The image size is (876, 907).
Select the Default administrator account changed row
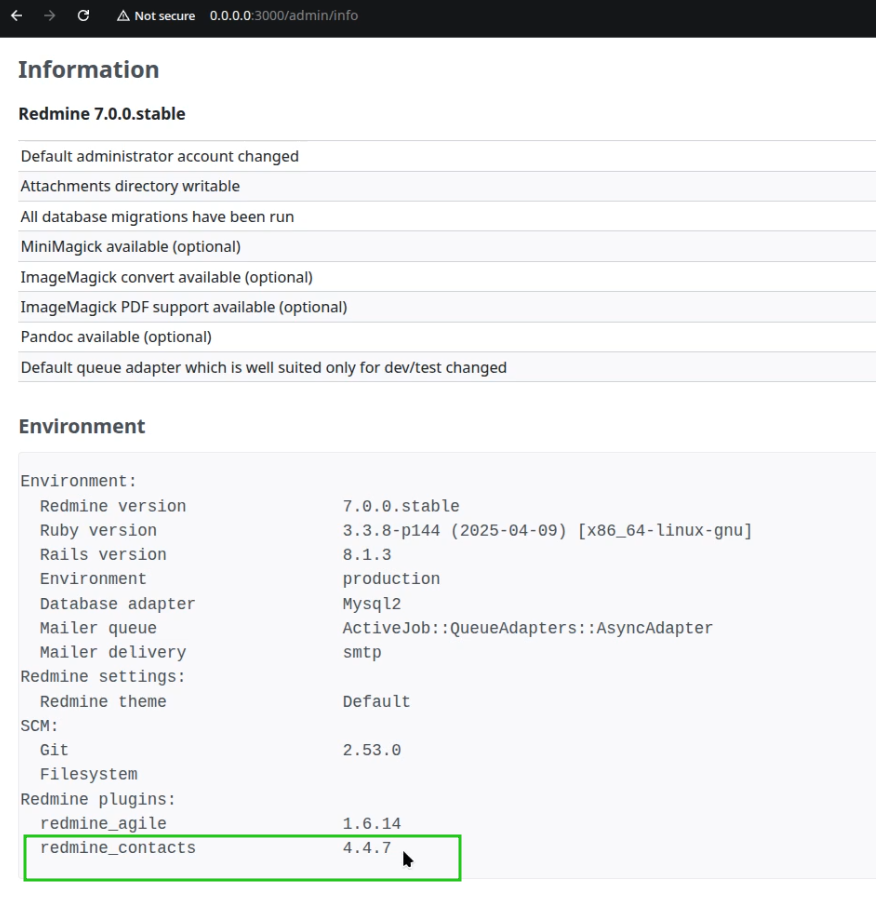(x=447, y=156)
